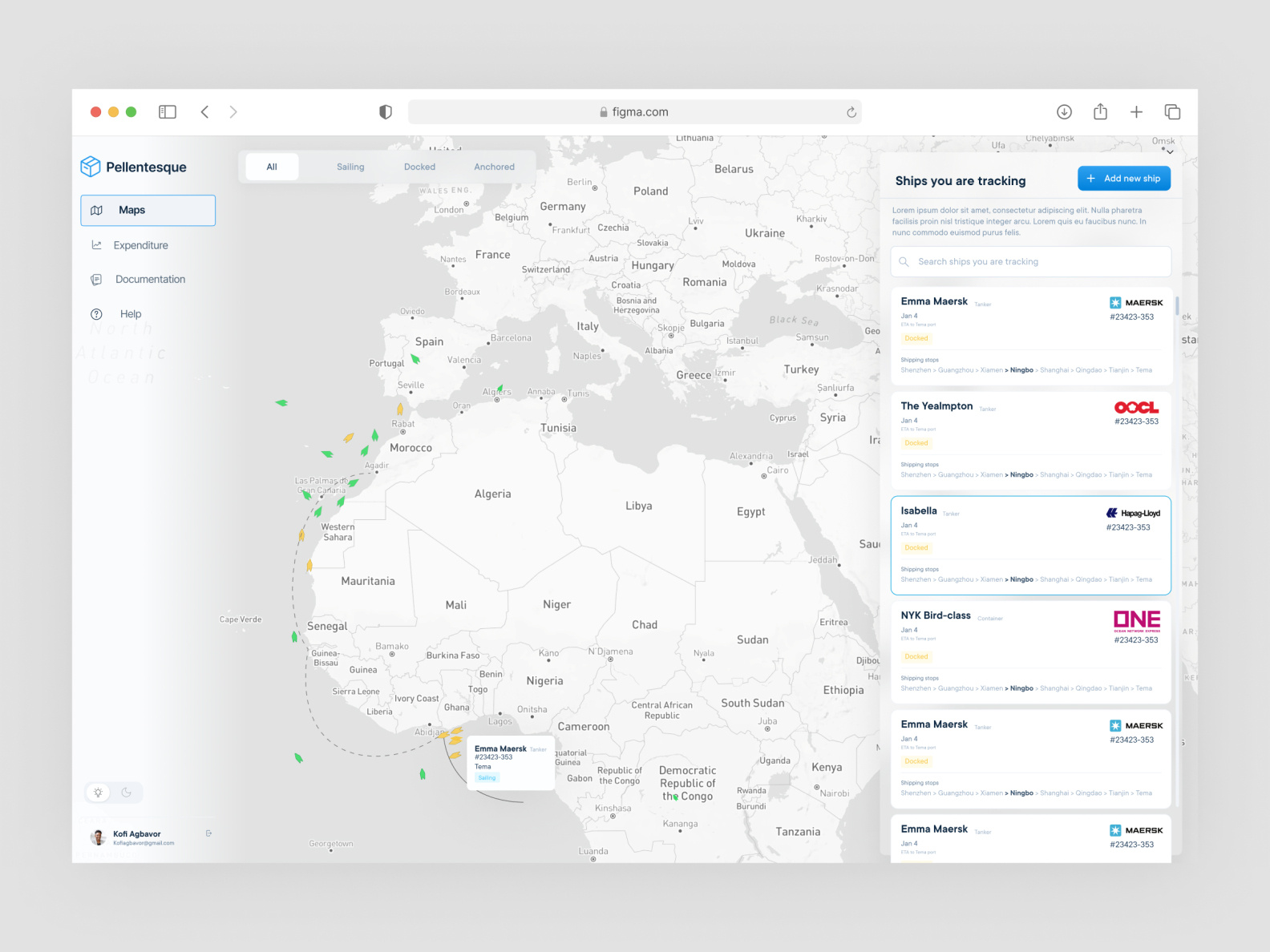Reload the page with refresh icon
Viewport: 1270px width, 952px height.
tap(851, 112)
